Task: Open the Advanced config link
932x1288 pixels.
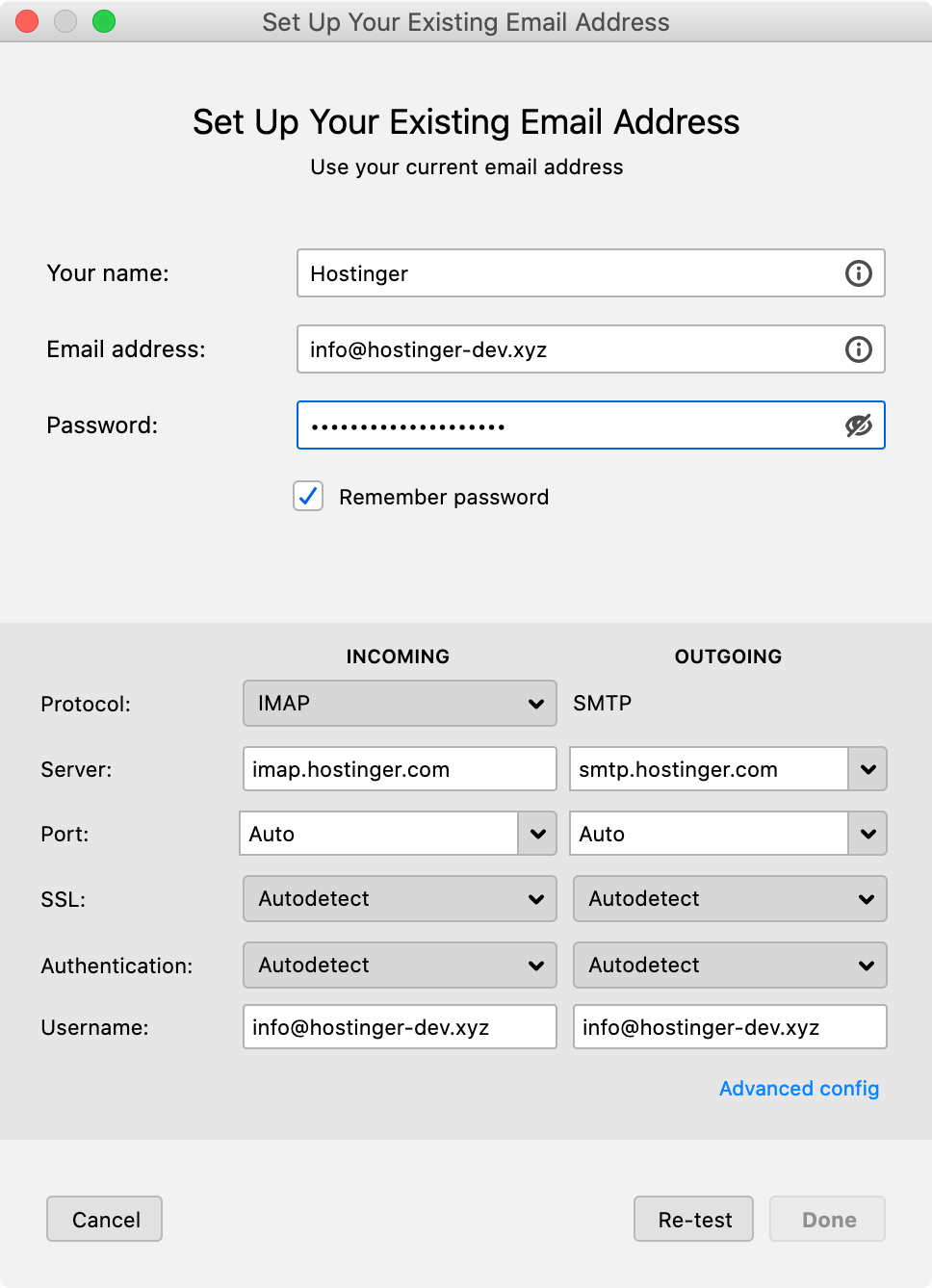Action: coord(799,1089)
